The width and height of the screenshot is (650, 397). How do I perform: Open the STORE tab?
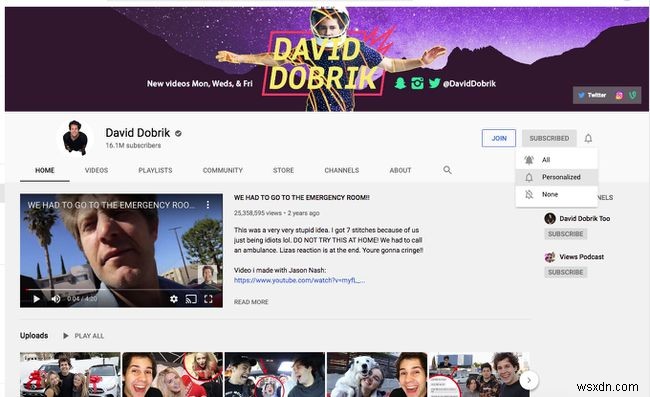284,170
